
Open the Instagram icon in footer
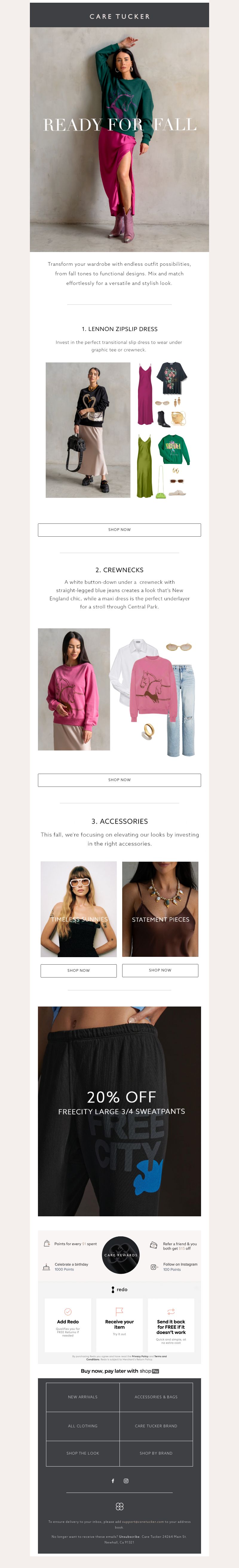click(126, 1481)
